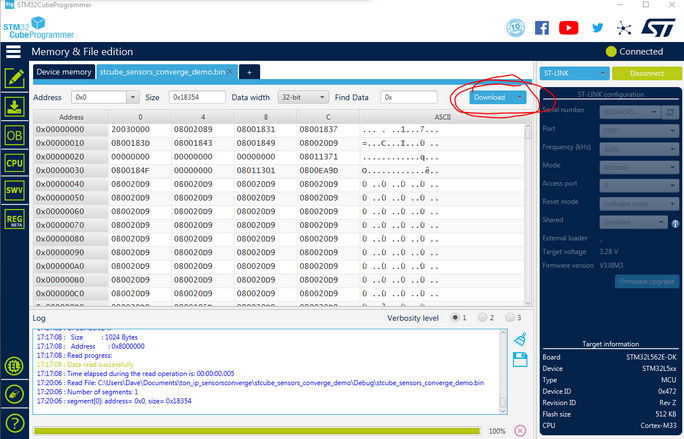Open the Option Bytes (OB) panel

point(14,135)
